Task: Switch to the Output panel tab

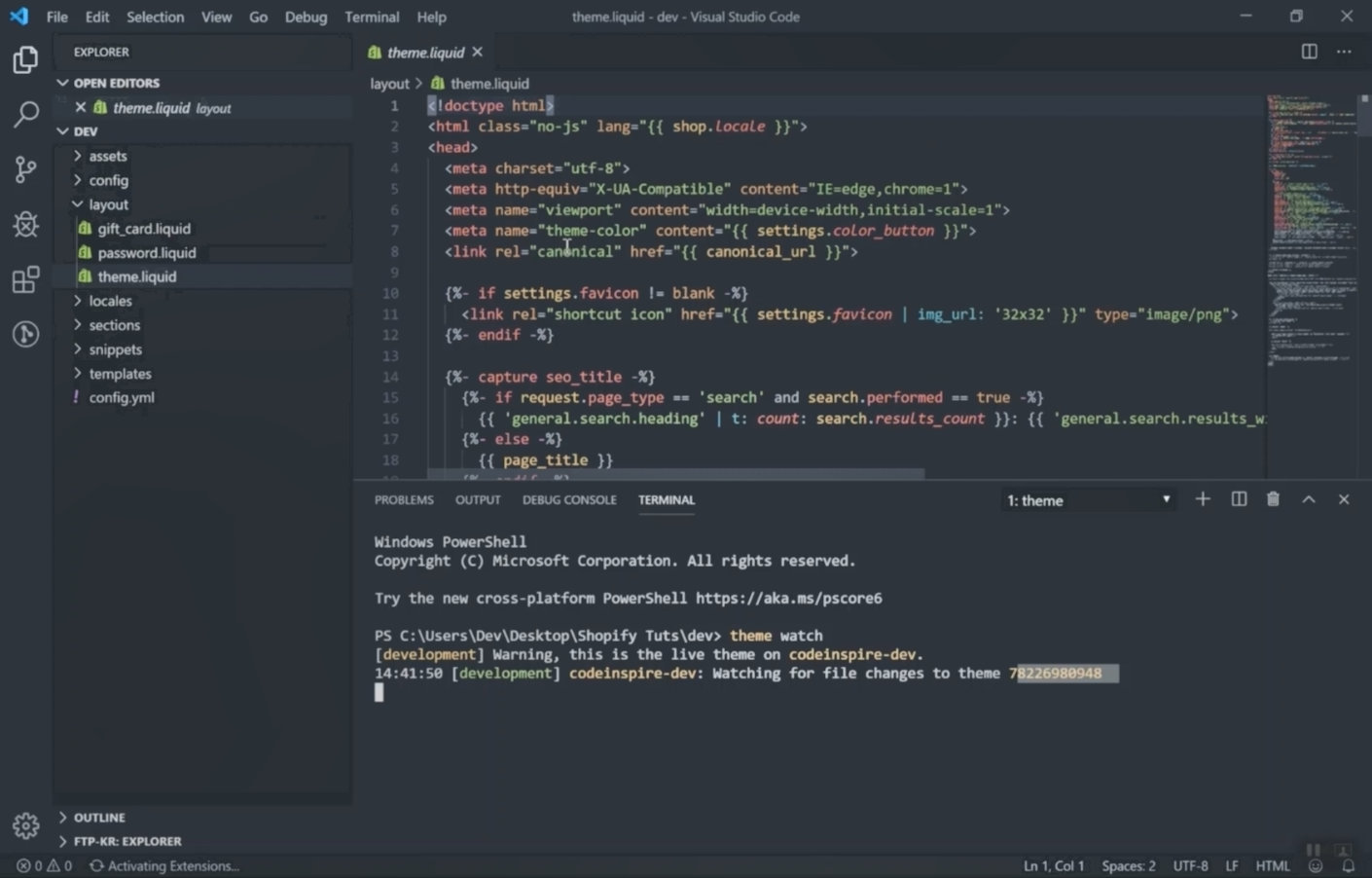Action: click(x=478, y=499)
